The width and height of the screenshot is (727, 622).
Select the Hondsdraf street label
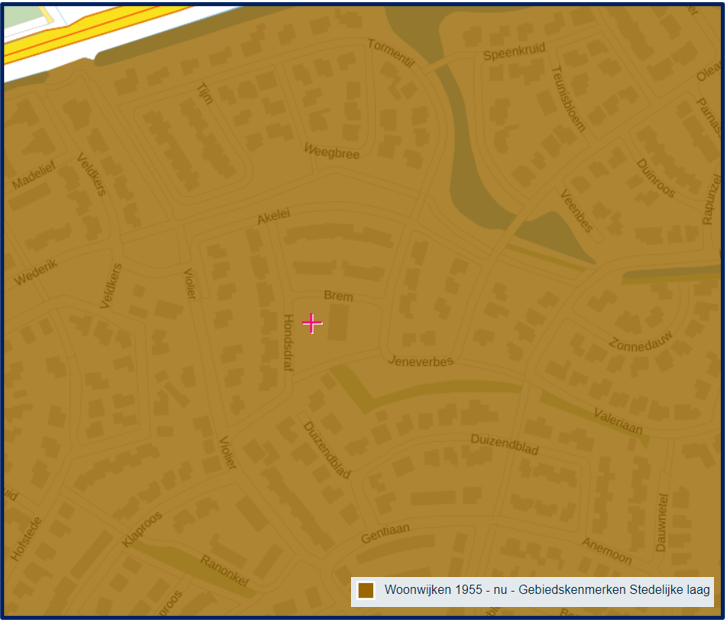287,343
